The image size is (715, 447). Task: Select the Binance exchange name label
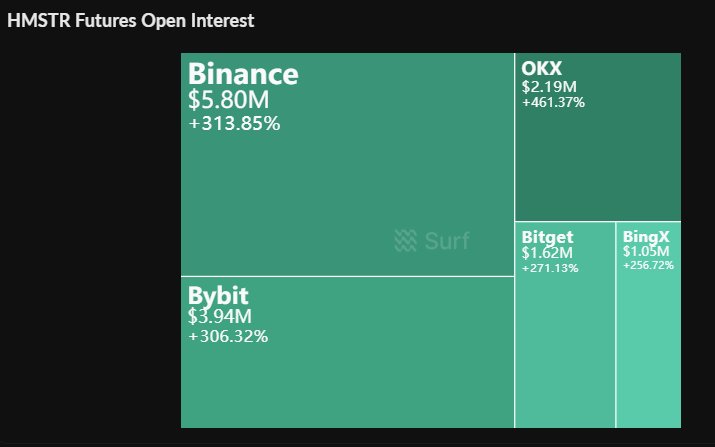point(243,74)
